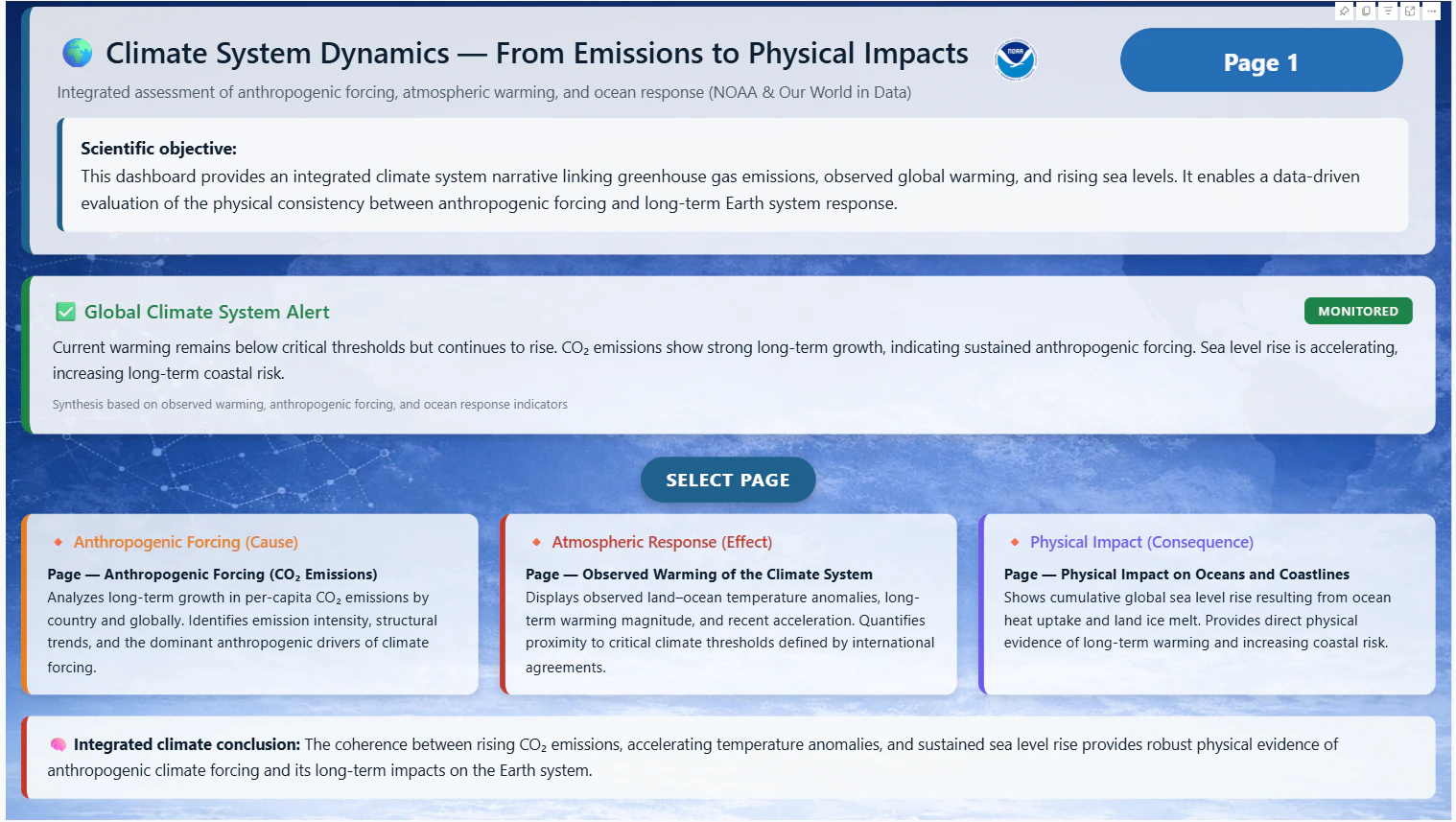The image size is (1456, 822).
Task: Go to Page 1 using the button
Action: (x=1261, y=60)
